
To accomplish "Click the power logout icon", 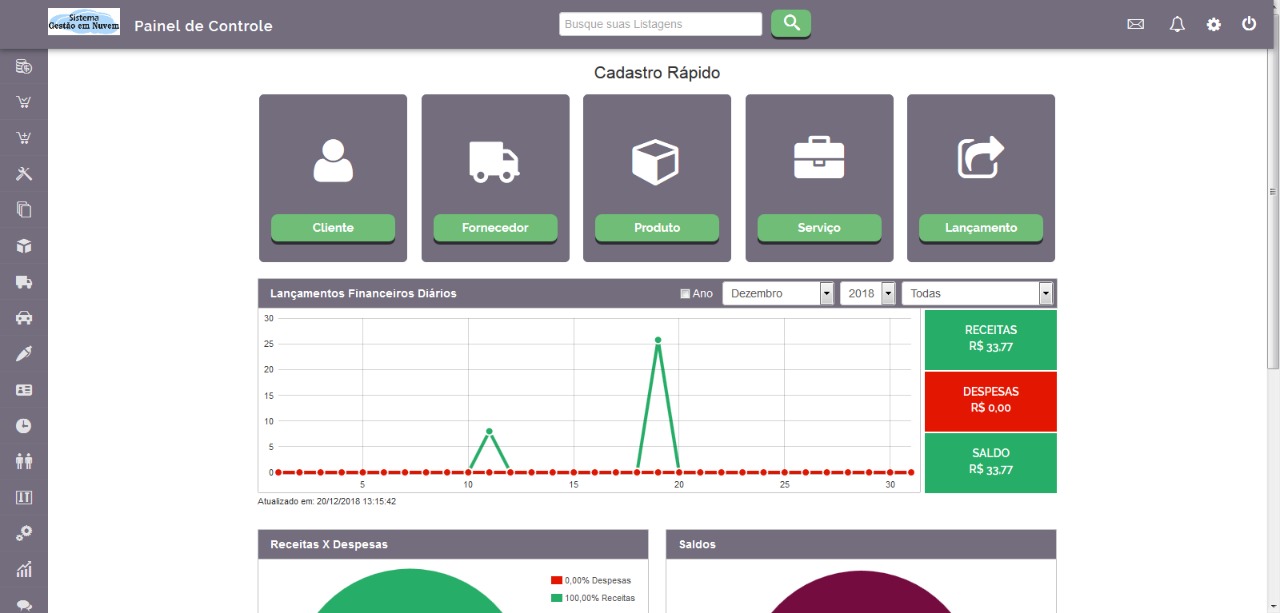I will pyautogui.click(x=1249, y=24).
